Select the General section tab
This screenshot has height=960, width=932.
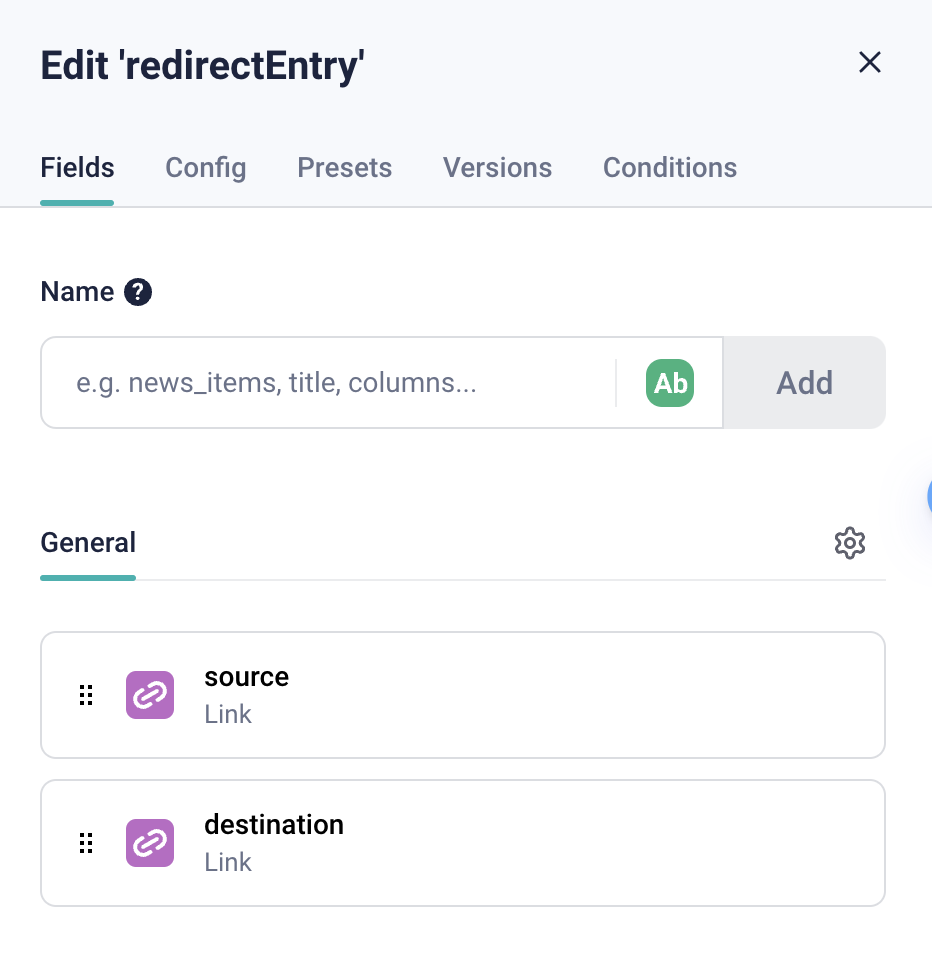pyautogui.click(x=88, y=542)
